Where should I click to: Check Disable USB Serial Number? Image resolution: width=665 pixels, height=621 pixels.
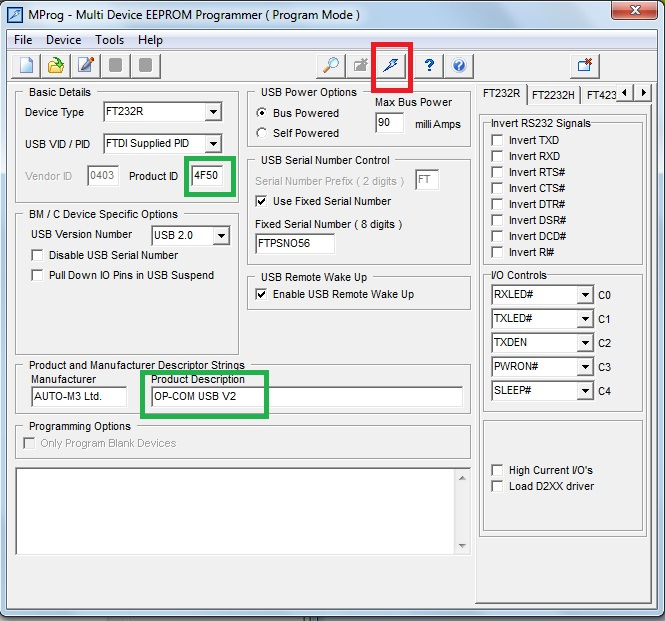(x=37, y=255)
